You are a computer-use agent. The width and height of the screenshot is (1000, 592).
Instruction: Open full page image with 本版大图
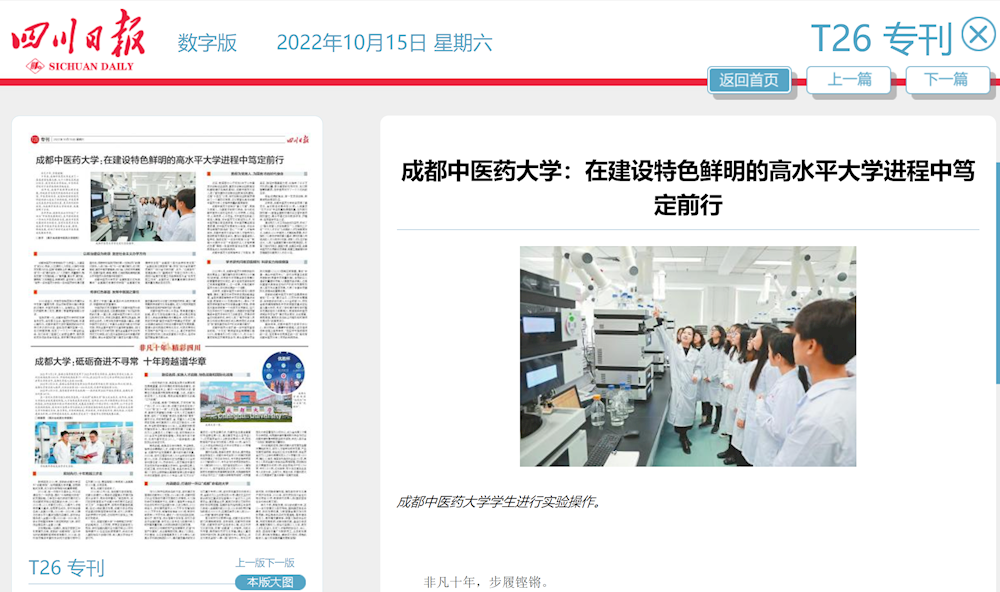[x=270, y=582]
